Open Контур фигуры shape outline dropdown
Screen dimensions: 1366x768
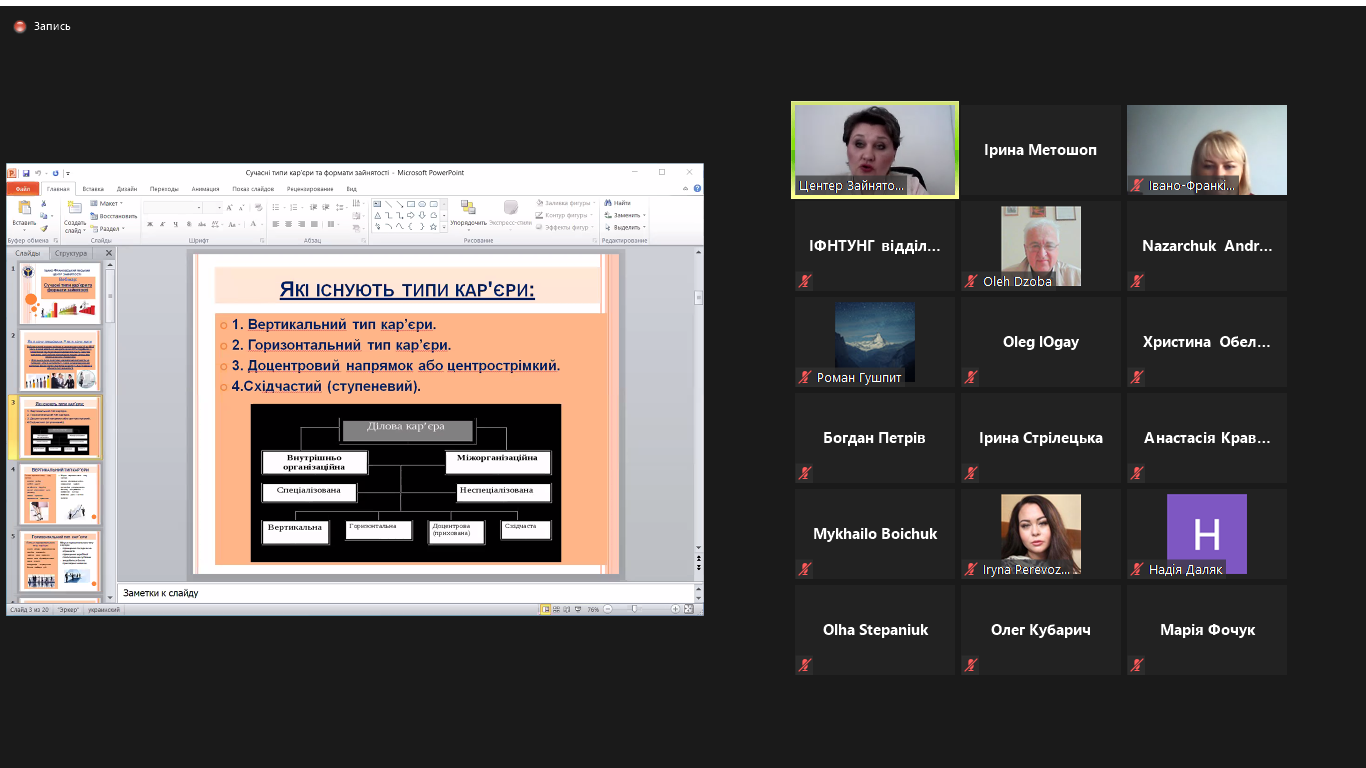(564, 215)
